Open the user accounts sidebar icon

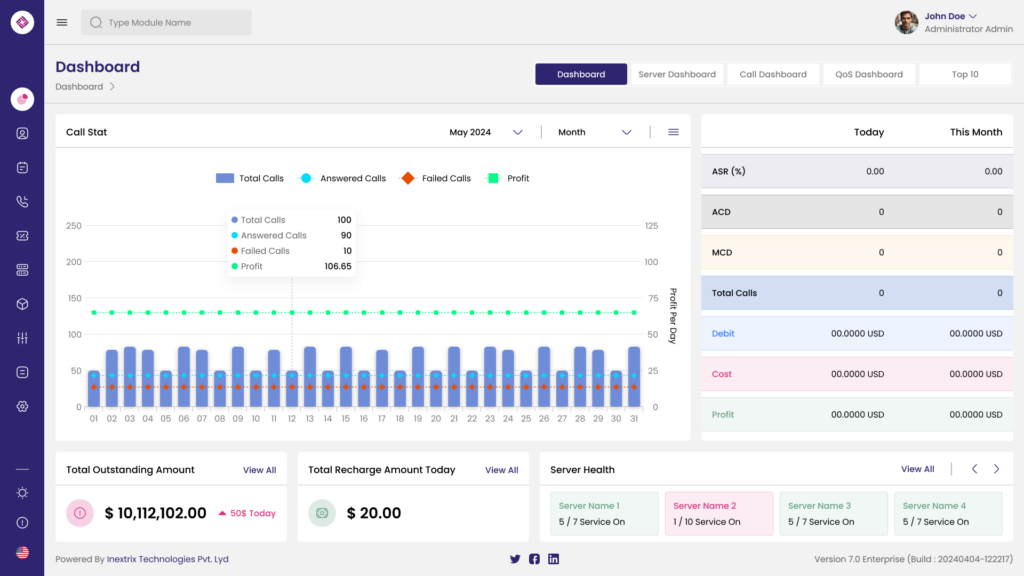tap(22, 133)
